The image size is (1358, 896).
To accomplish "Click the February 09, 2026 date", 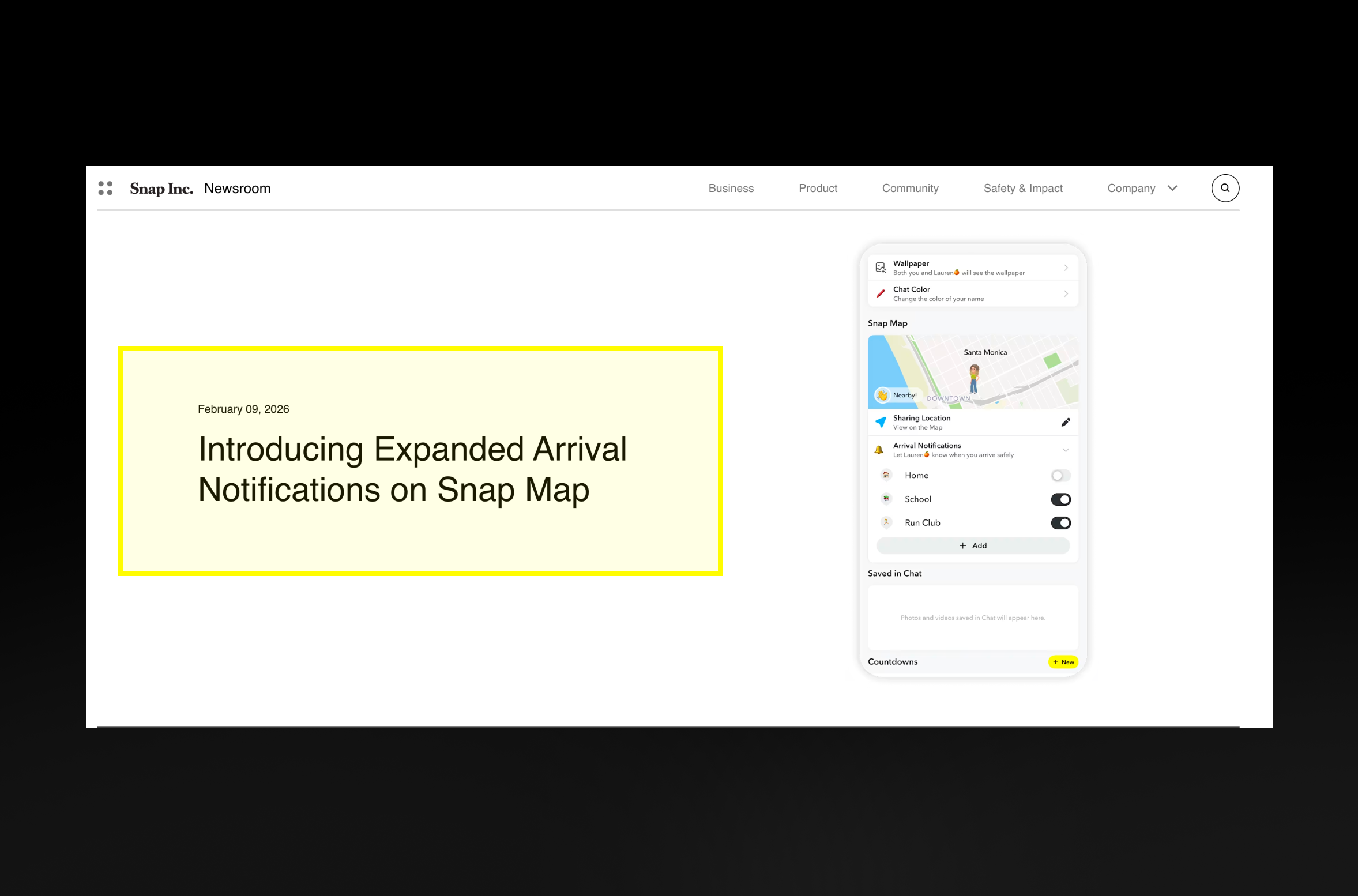I will 243,409.
